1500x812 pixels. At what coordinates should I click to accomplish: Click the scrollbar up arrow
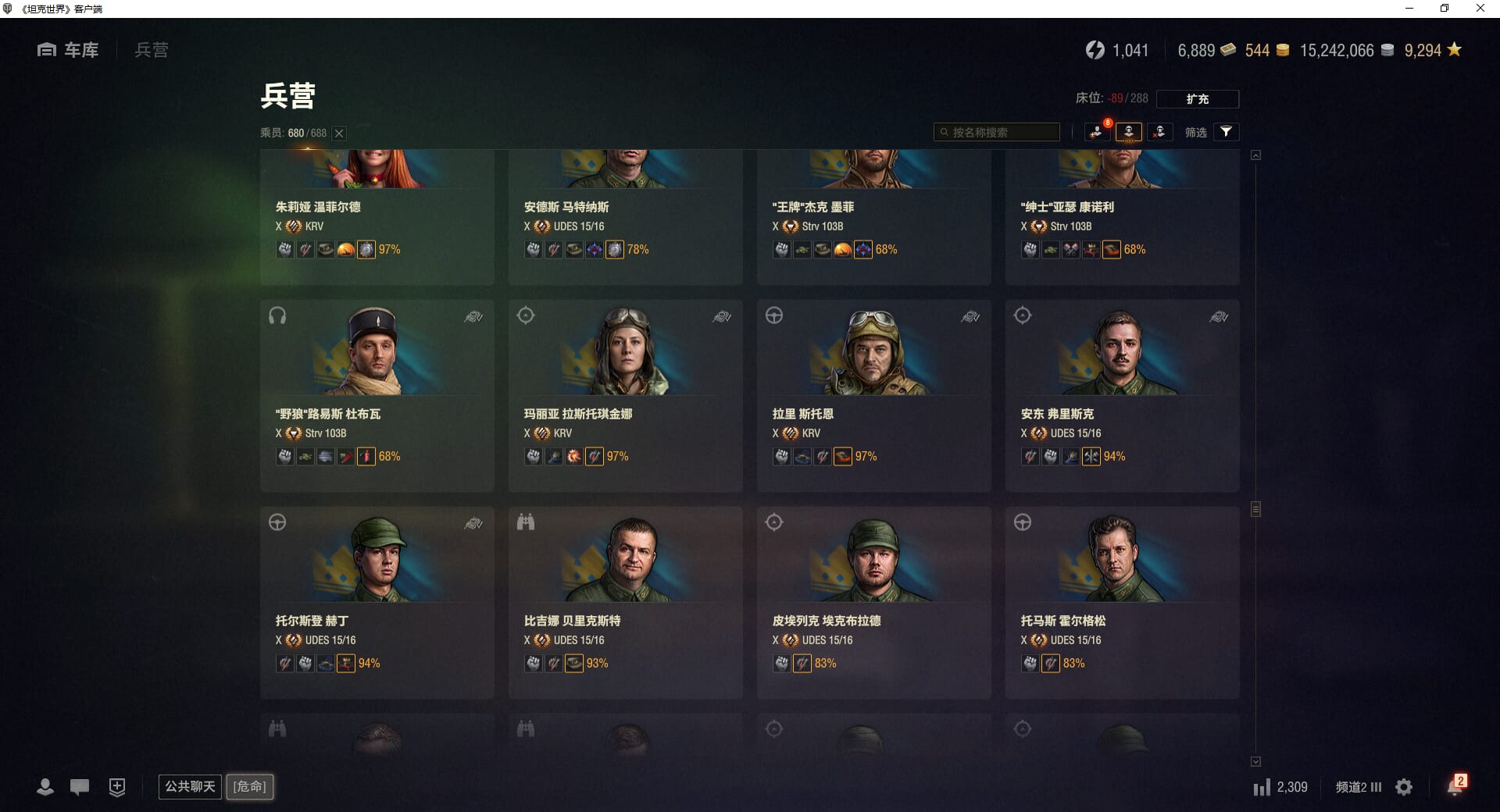click(1255, 155)
